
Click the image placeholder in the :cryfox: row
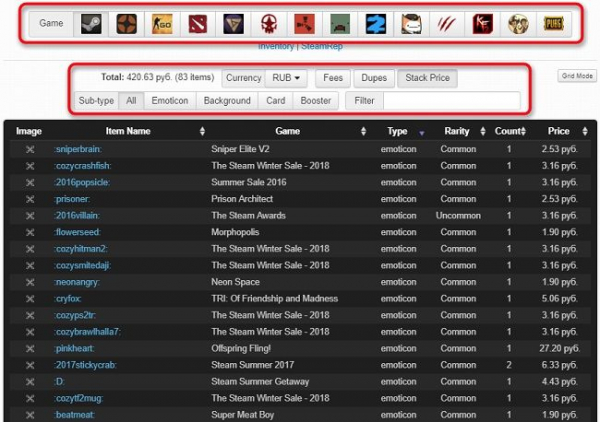(x=30, y=299)
